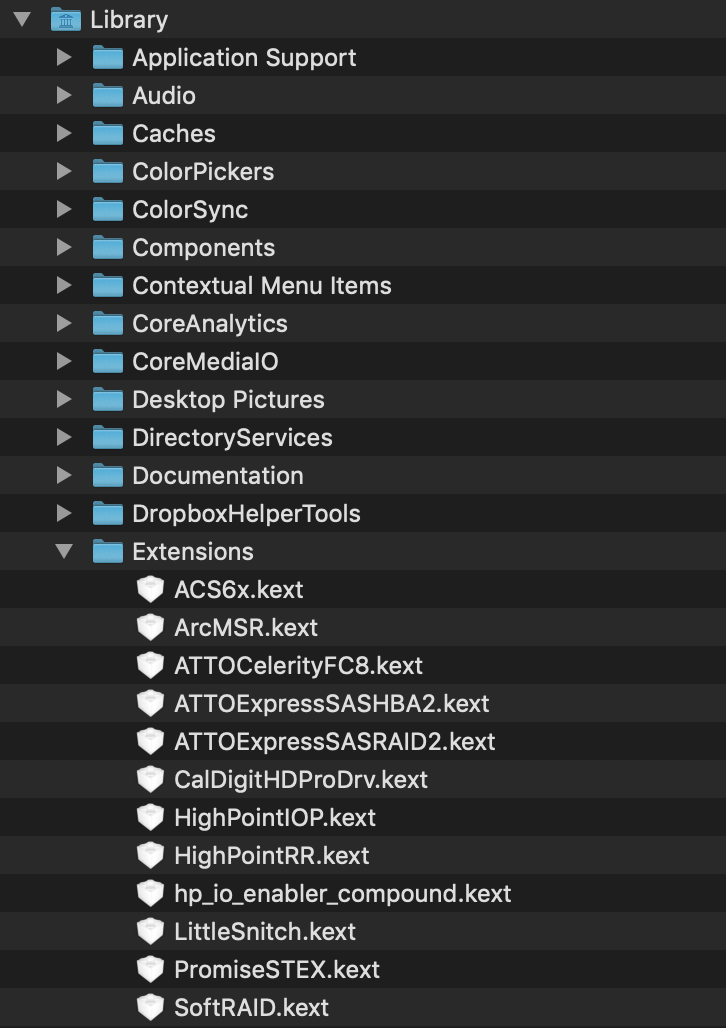Click the DropboxHelperTools folder icon

107,513
